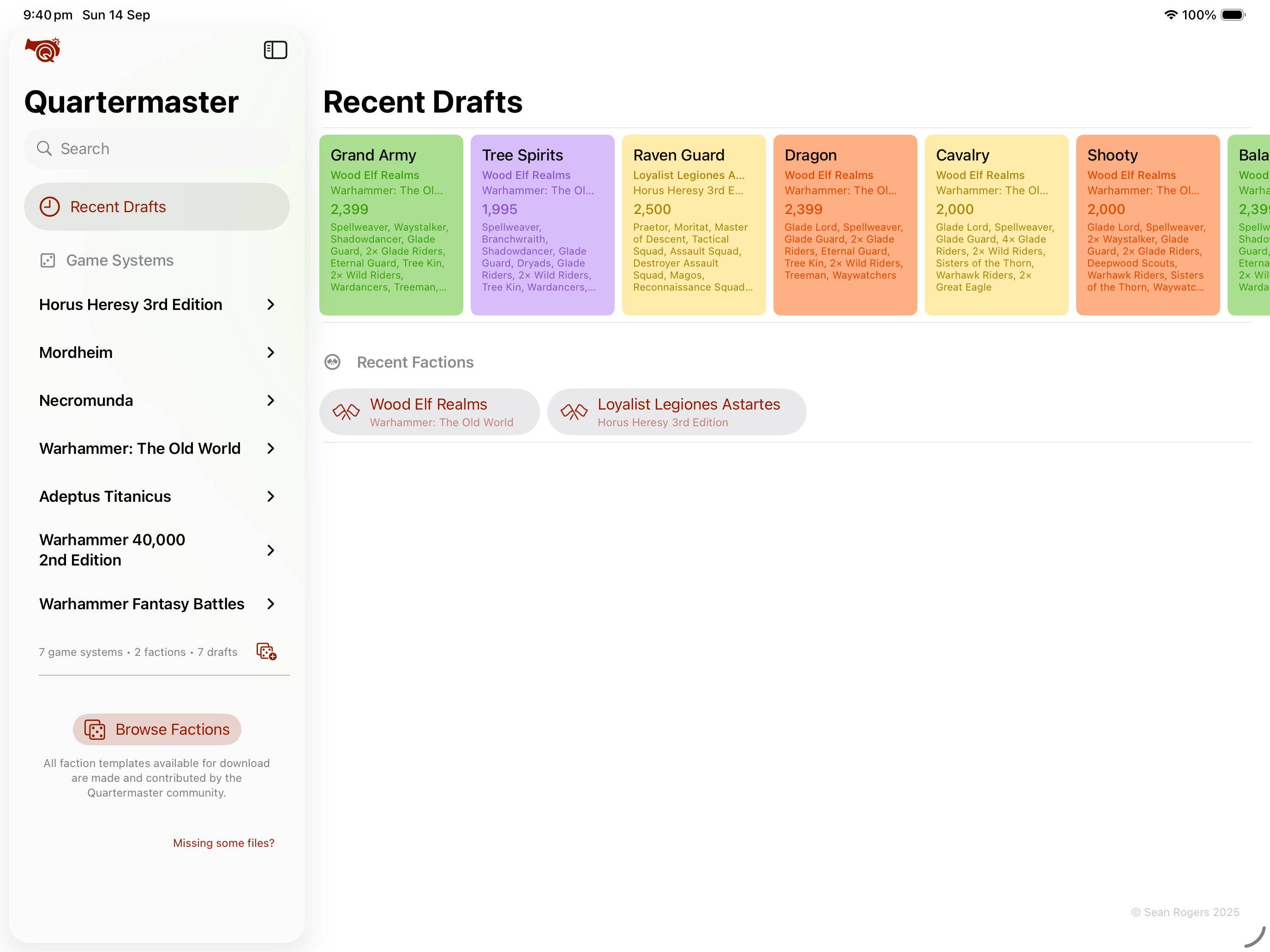Screen dimensions: 1270x952
Task: Open the purple Tree Spirits draft card
Action: [542, 224]
